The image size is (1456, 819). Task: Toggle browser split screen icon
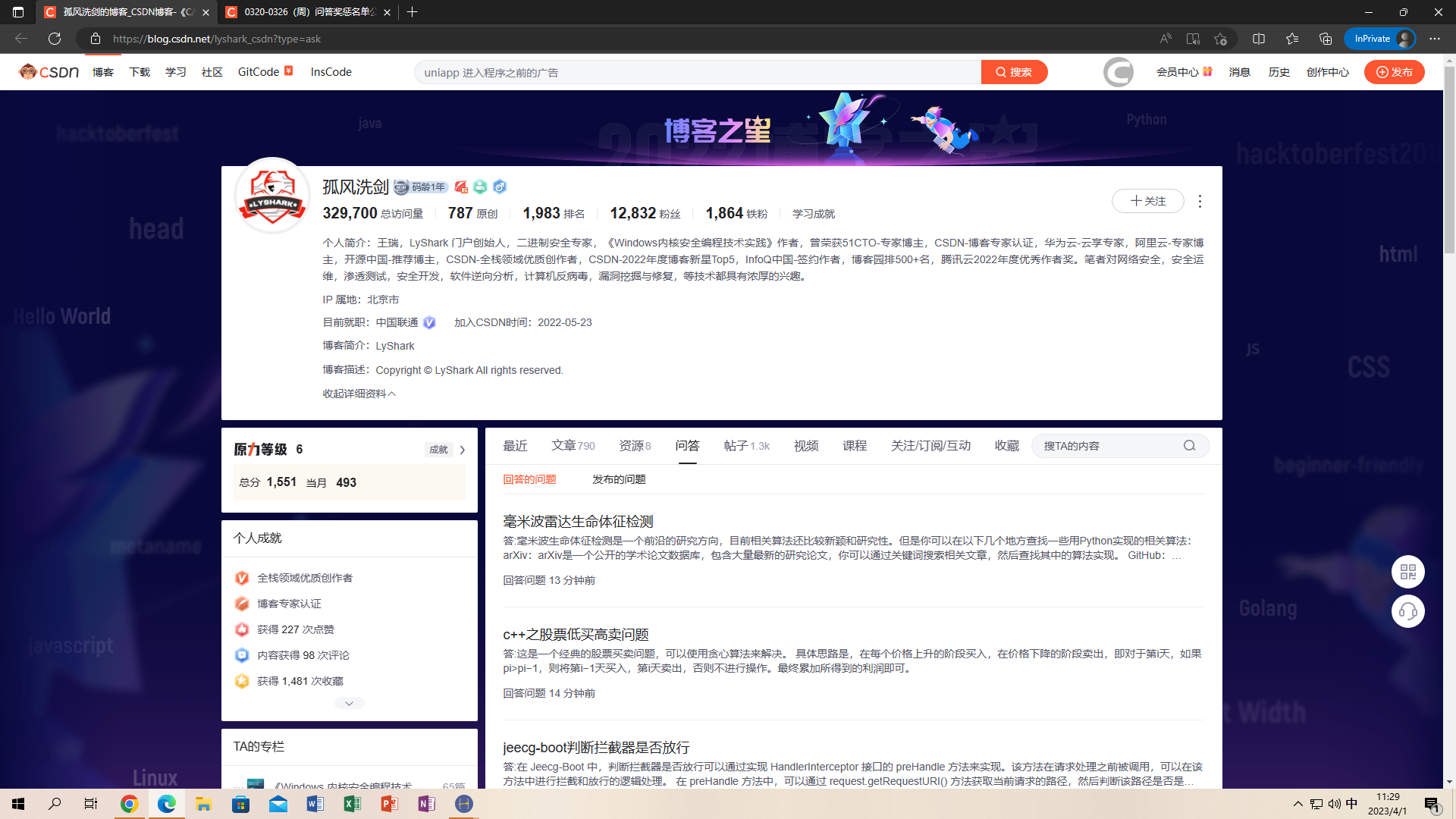coord(1258,39)
